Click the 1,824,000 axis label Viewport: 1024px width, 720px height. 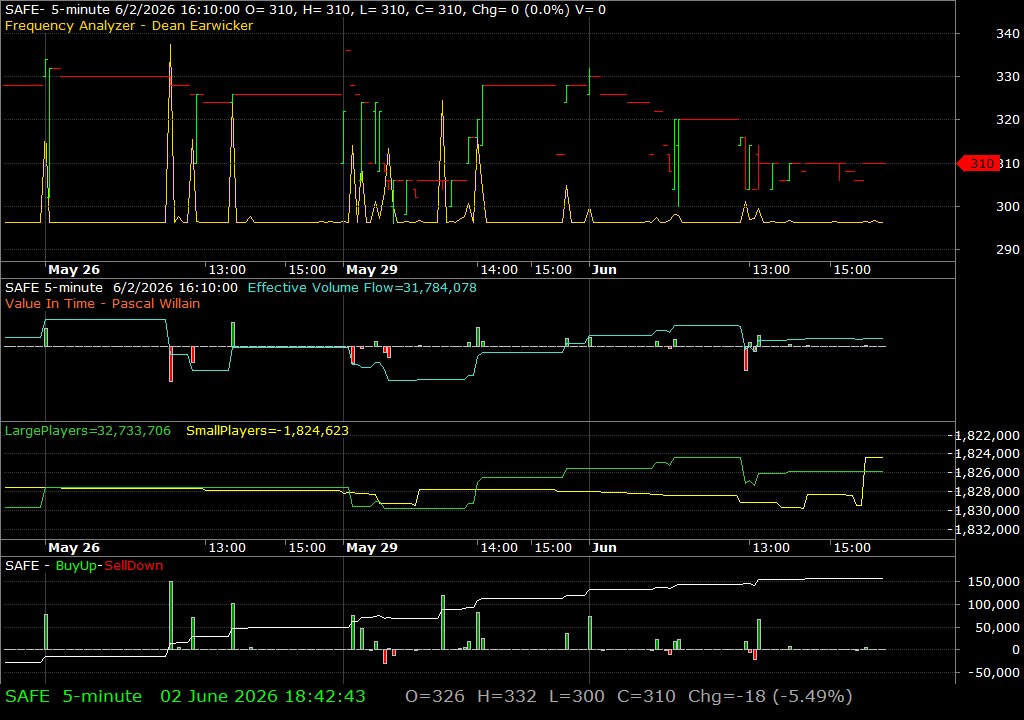(987, 453)
